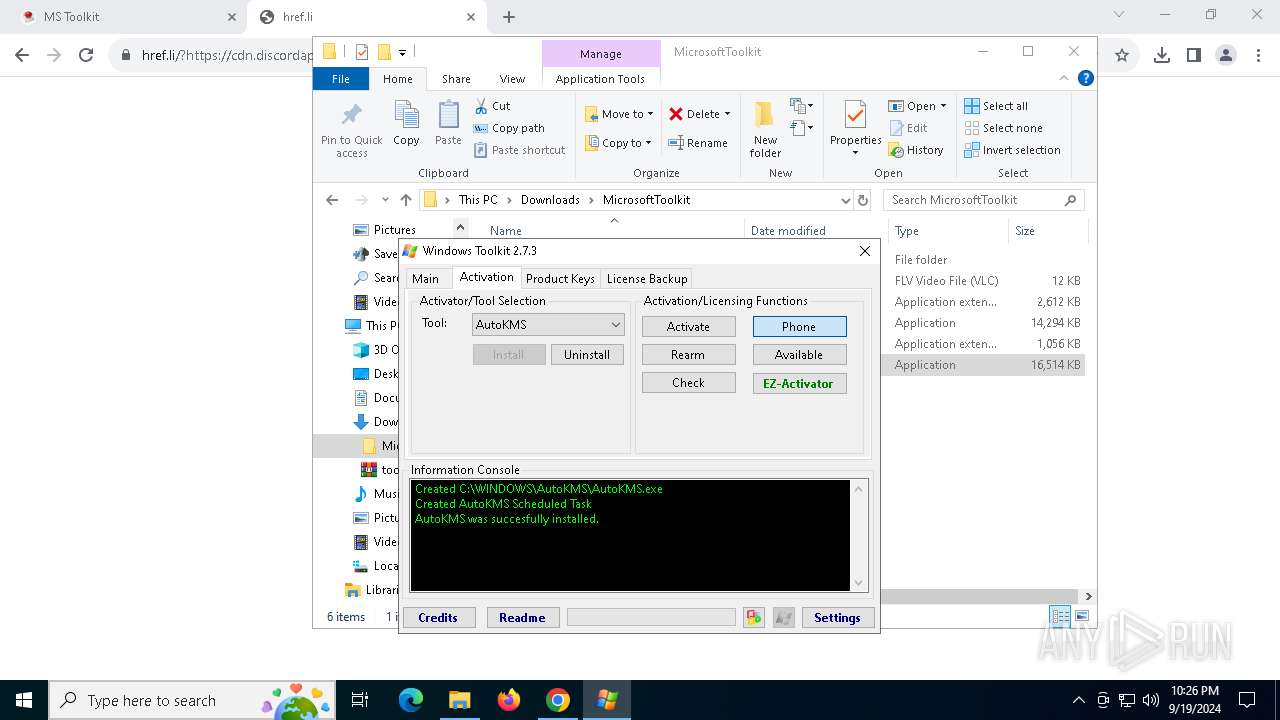Expand the Move to dropdown

pyautogui.click(x=650, y=114)
